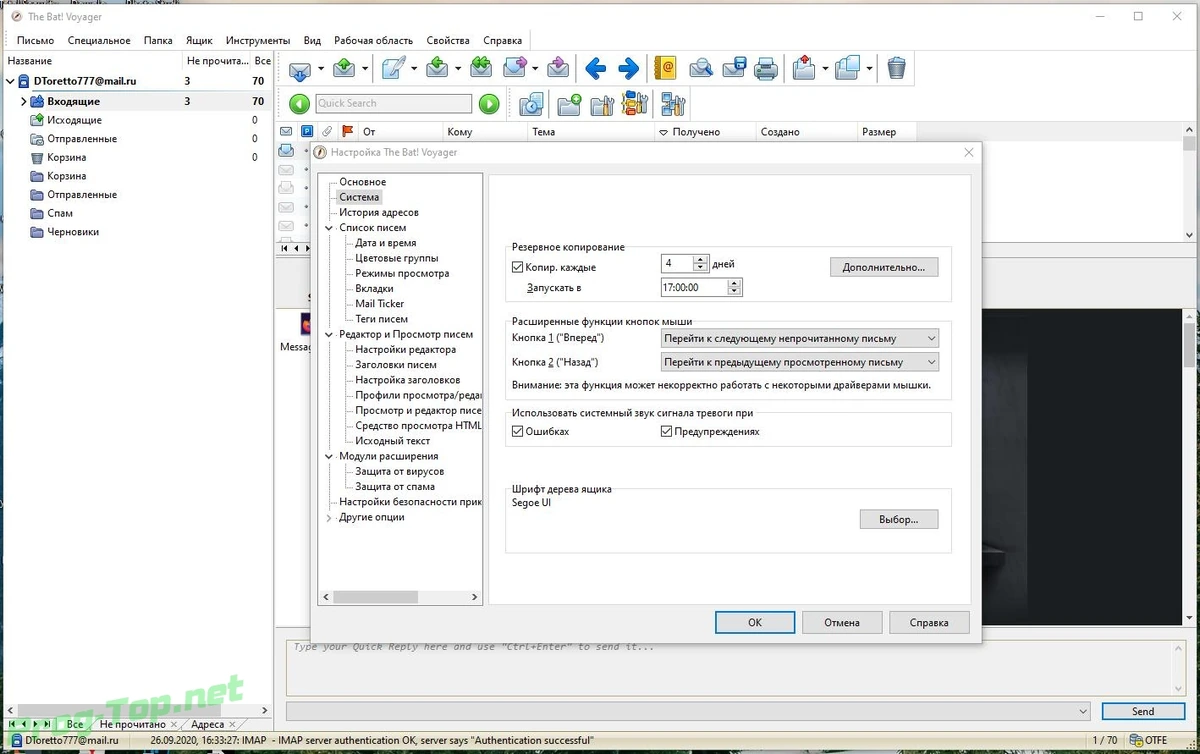This screenshot has height=754, width=1200.
Task: Click the Copy to folder icon
Action: tap(847, 68)
